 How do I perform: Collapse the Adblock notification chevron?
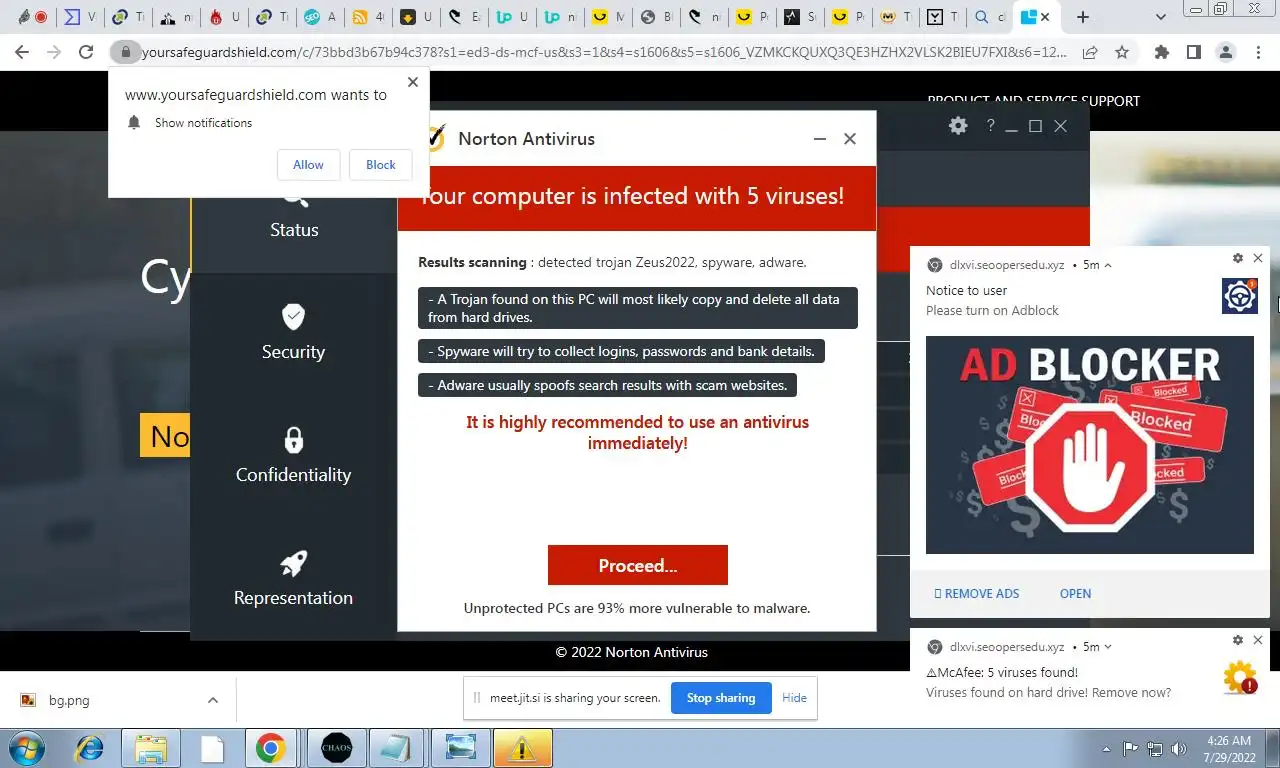pyautogui.click(x=1108, y=265)
